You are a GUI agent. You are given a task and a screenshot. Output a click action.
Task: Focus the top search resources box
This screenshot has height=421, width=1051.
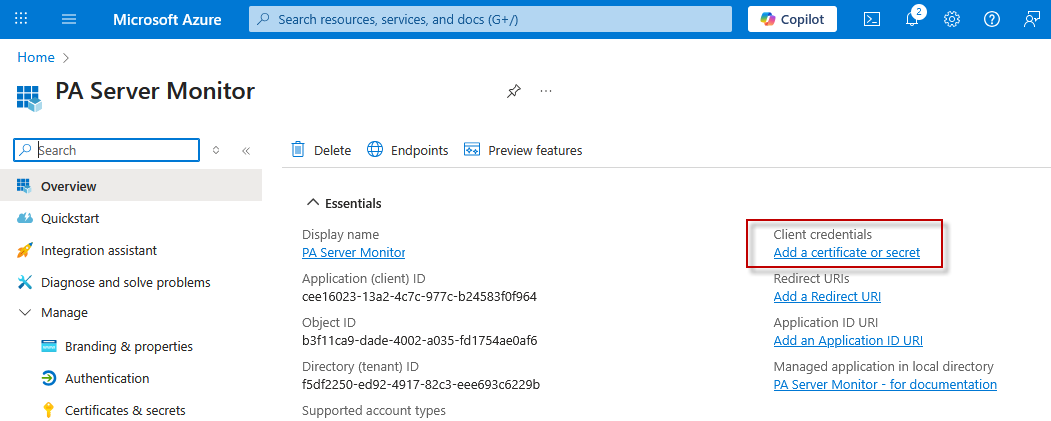tap(490, 19)
